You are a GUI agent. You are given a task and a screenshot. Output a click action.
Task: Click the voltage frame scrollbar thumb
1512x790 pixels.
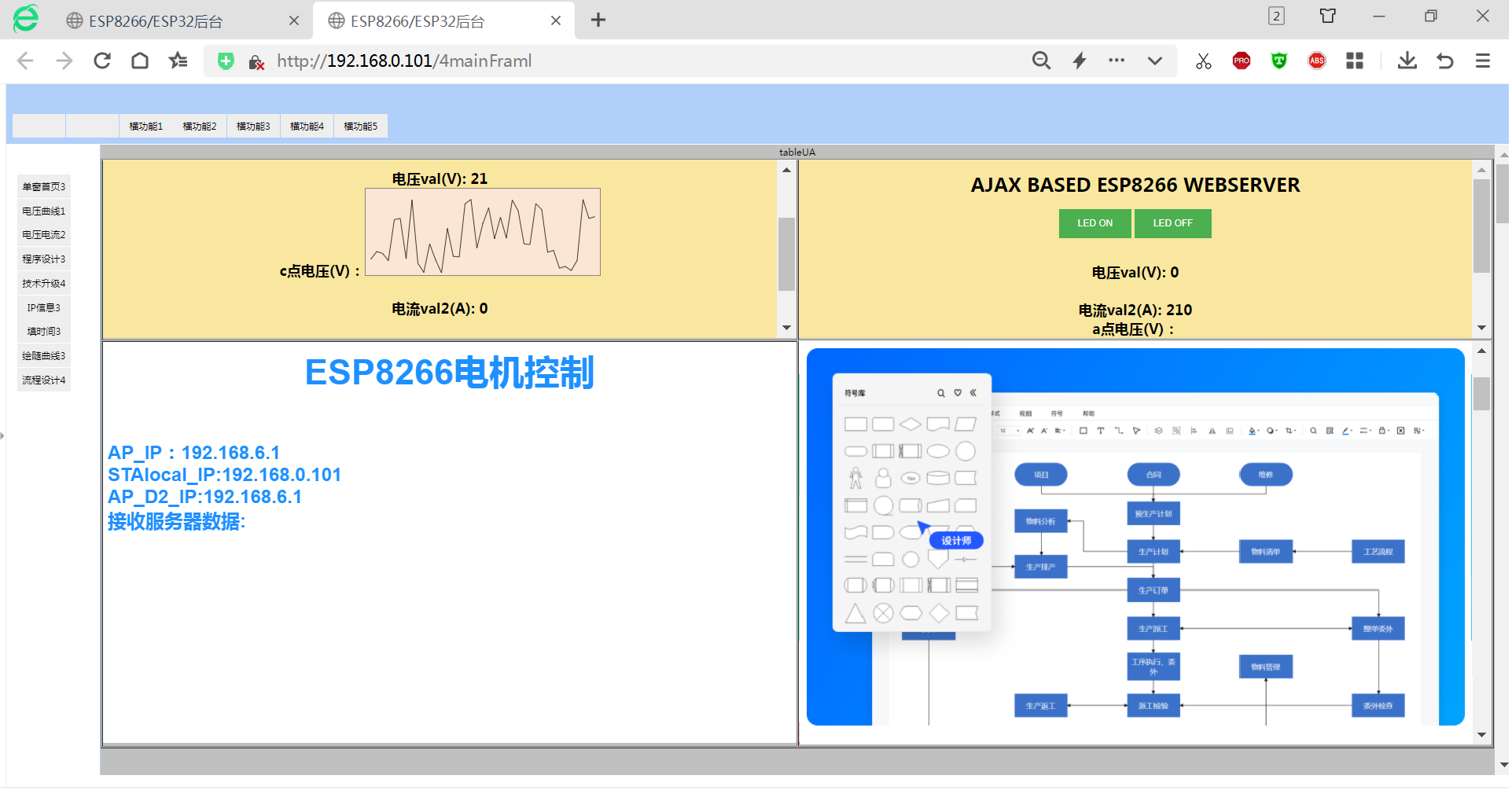pos(786,254)
